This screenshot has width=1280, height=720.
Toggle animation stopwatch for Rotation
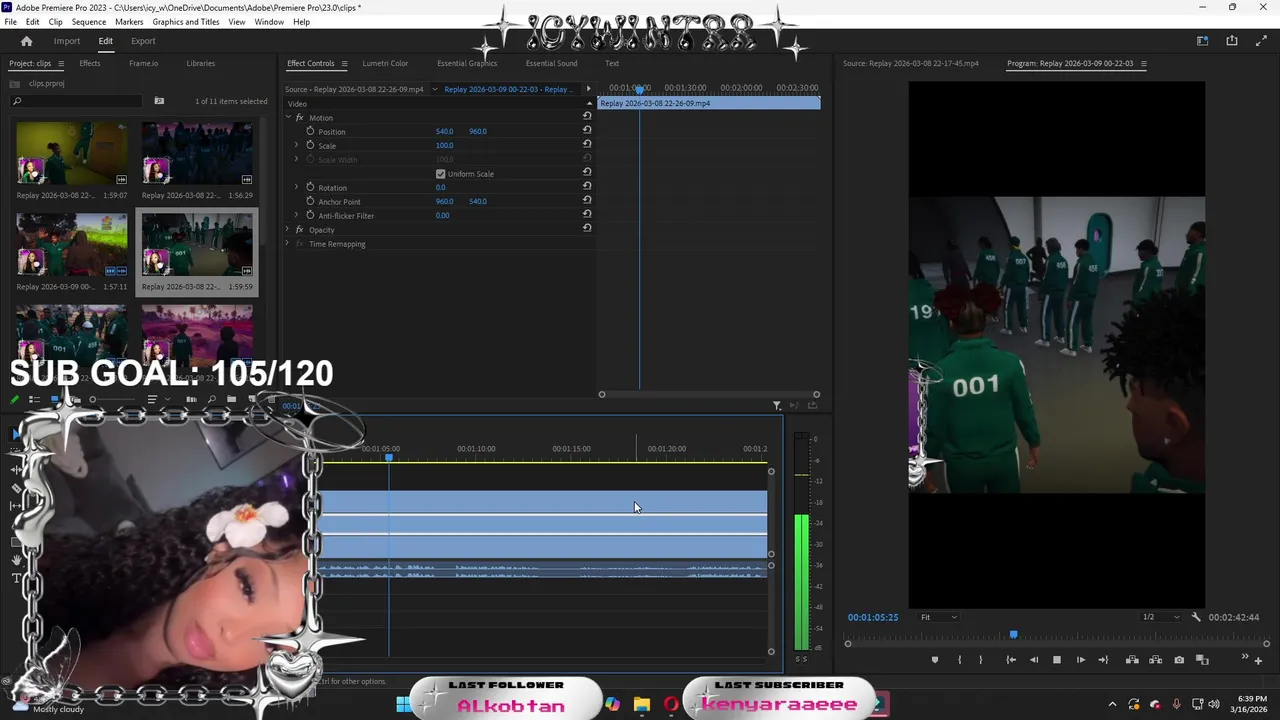[x=310, y=187]
